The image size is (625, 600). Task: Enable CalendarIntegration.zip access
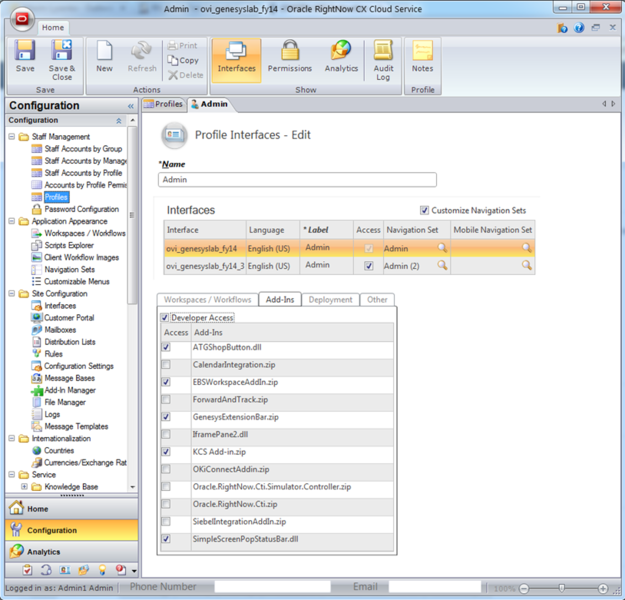166,365
